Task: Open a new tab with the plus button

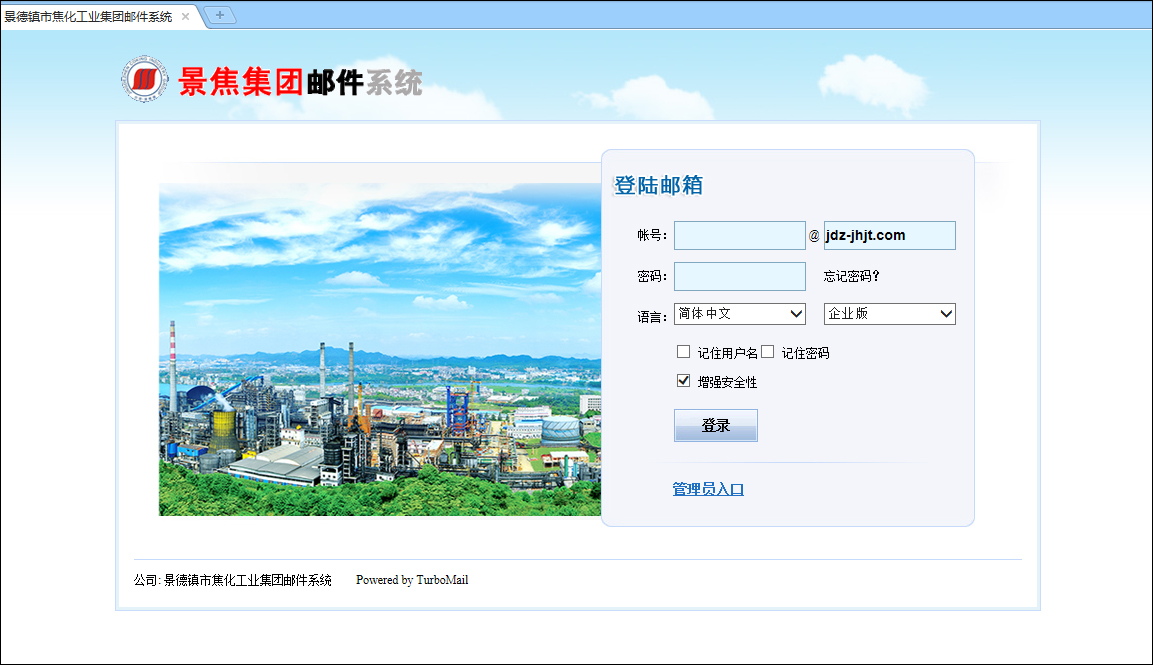Action: tap(219, 15)
